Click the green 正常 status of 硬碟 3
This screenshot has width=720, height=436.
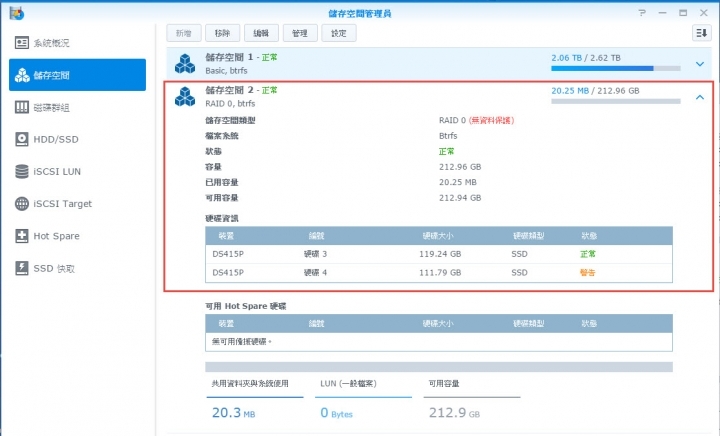point(588,254)
